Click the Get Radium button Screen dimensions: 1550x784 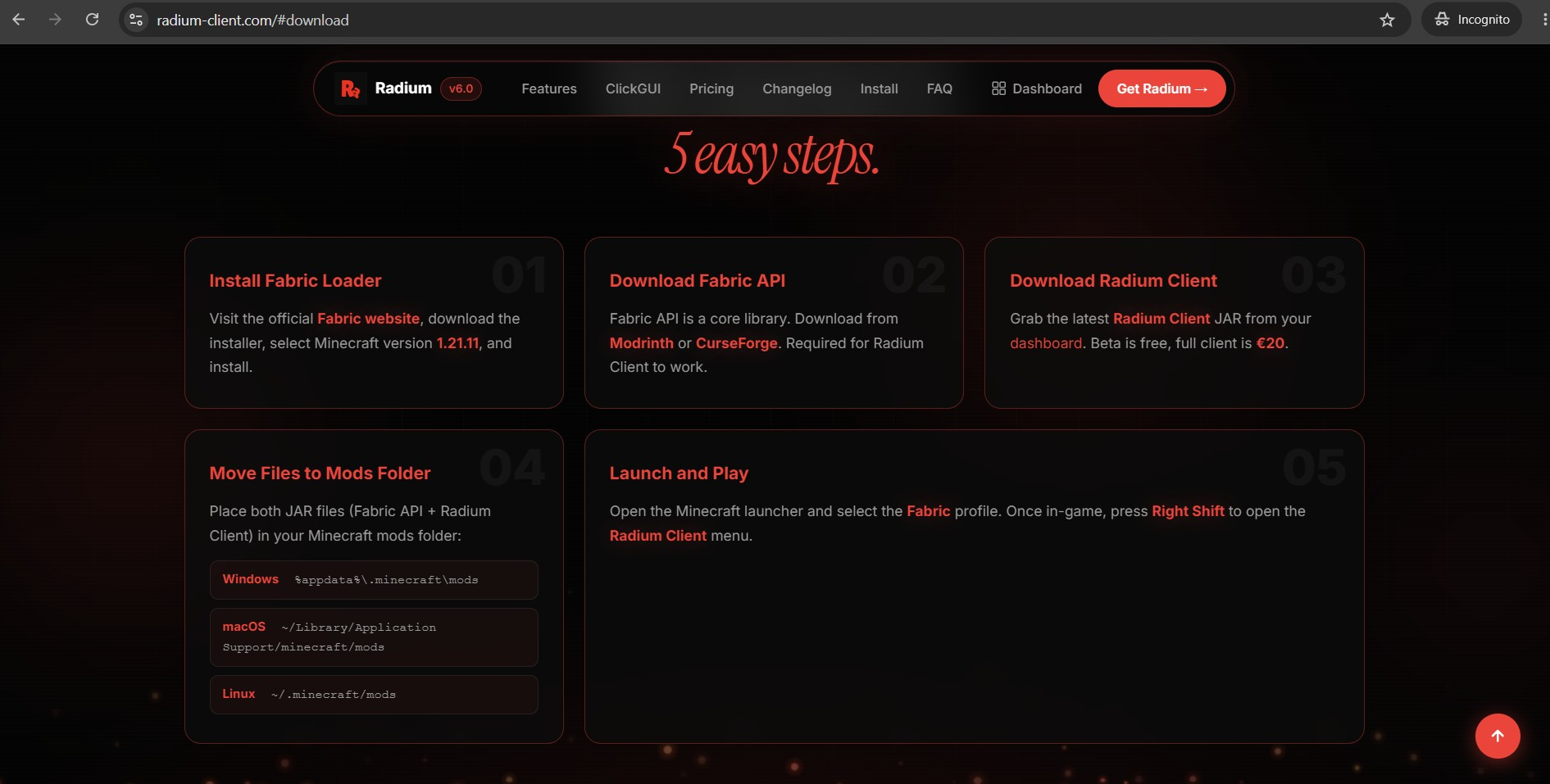pyautogui.click(x=1161, y=88)
